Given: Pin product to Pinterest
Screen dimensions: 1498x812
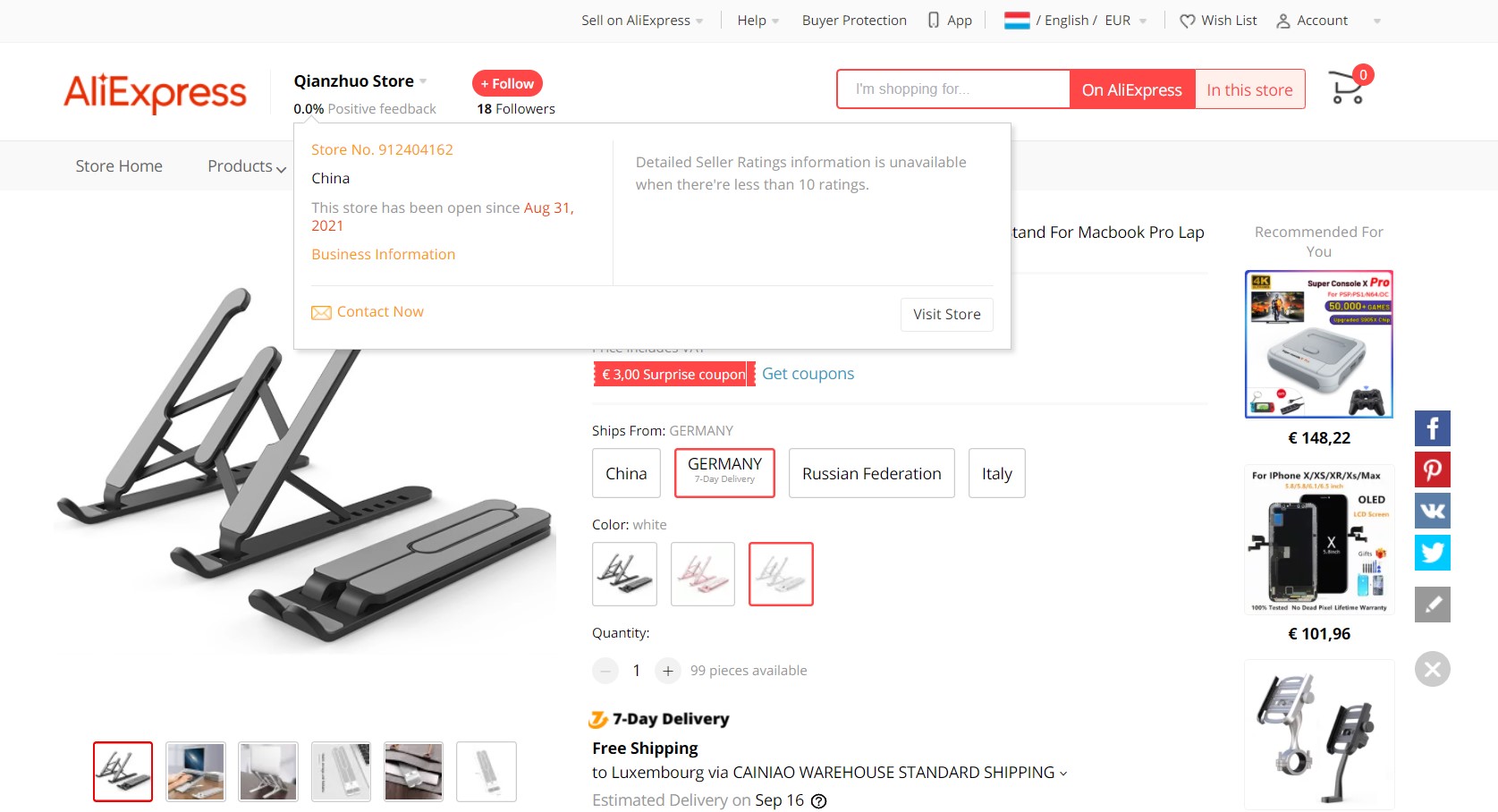Looking at the screenshot, I should point(1432,469).
